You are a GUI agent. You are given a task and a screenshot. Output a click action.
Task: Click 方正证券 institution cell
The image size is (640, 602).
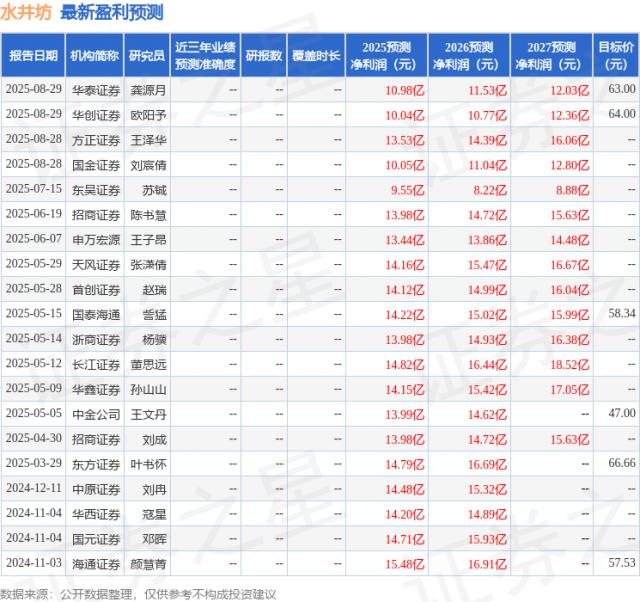(96, 140)
